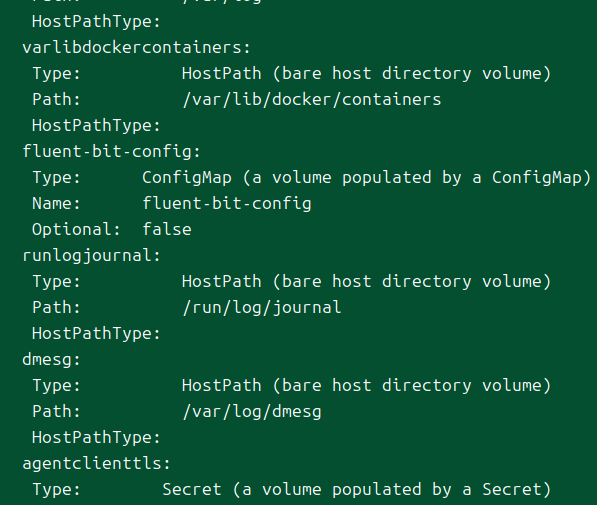597x505 pixels.
Task: Click HostPath type under dmesg
Action: (366, 385)
